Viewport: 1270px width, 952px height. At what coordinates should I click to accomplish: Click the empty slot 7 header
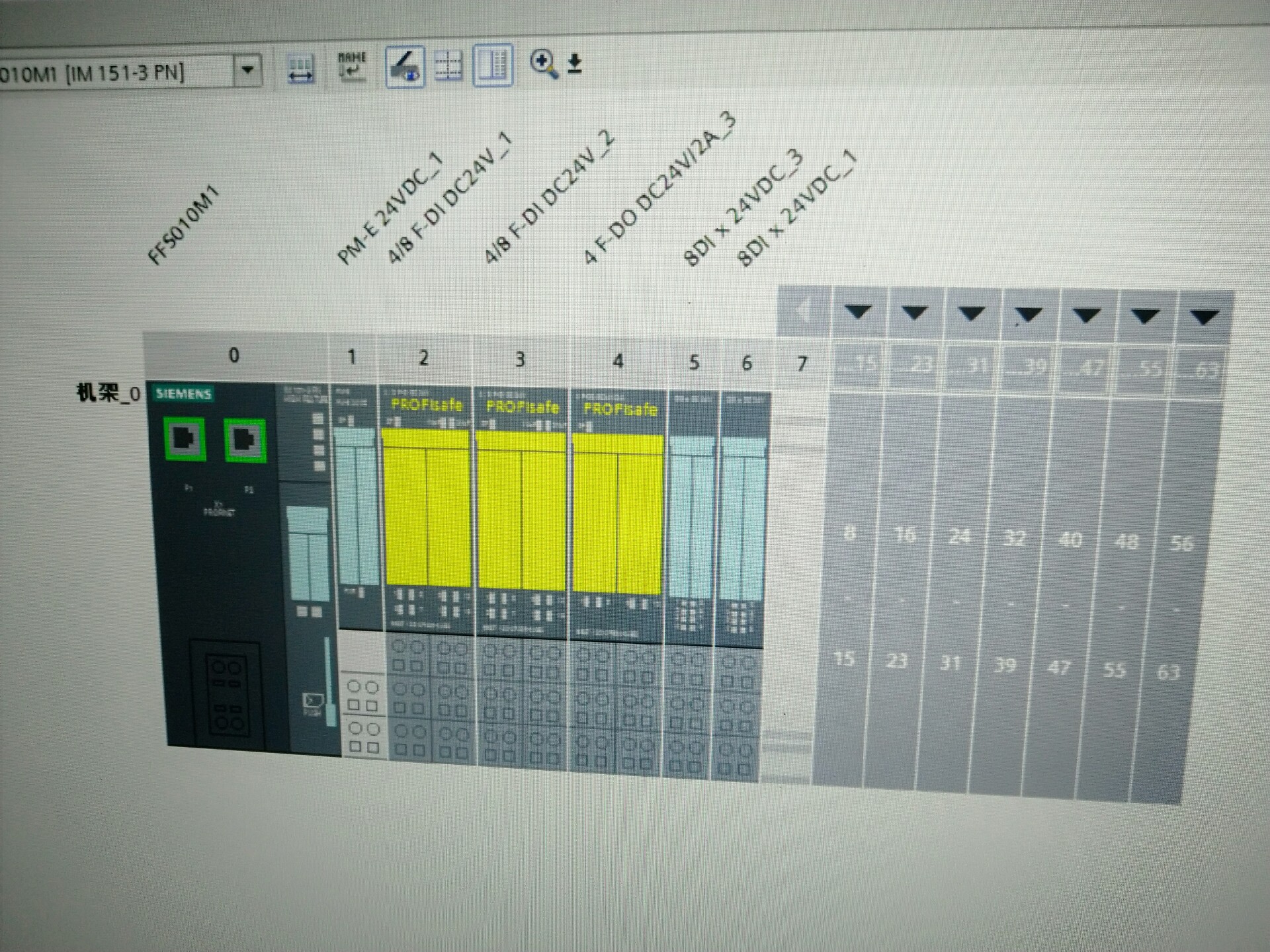pos(802,364)
